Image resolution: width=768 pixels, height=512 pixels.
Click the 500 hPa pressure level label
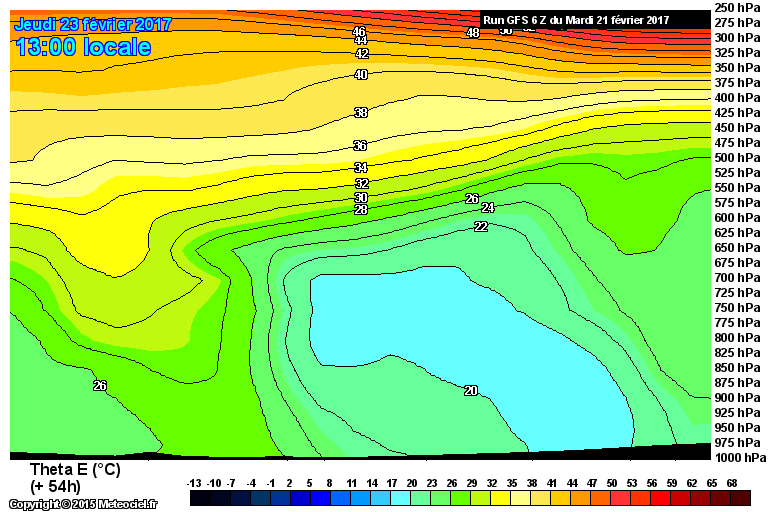(x=737, y=158)
